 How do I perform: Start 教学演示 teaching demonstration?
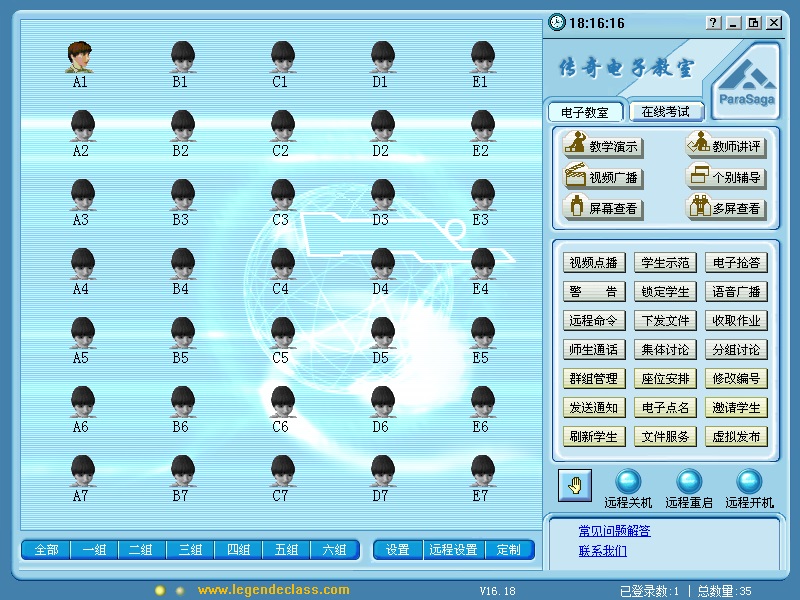603,145
